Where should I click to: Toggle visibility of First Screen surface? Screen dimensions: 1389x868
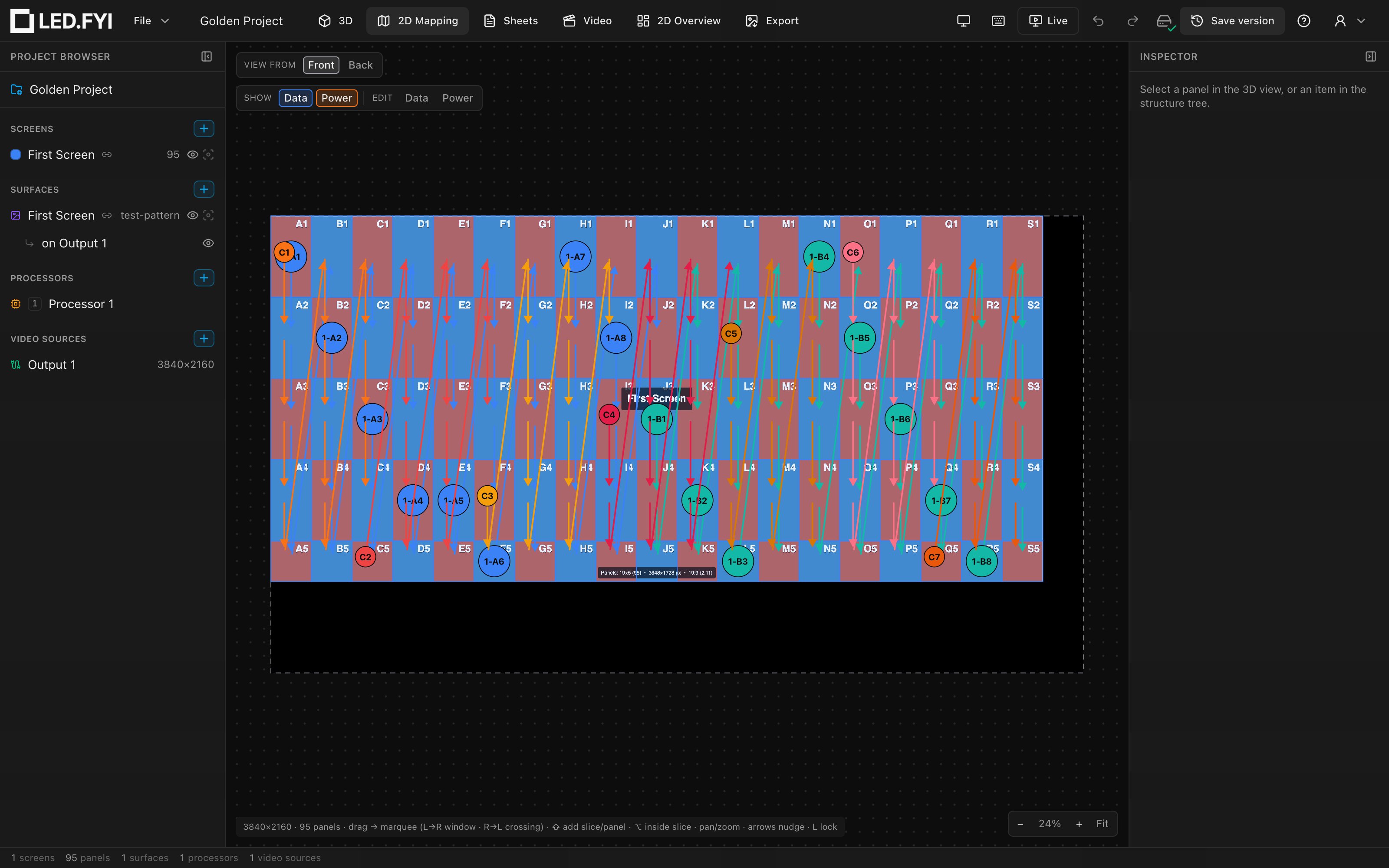click(x=193, y=215)
